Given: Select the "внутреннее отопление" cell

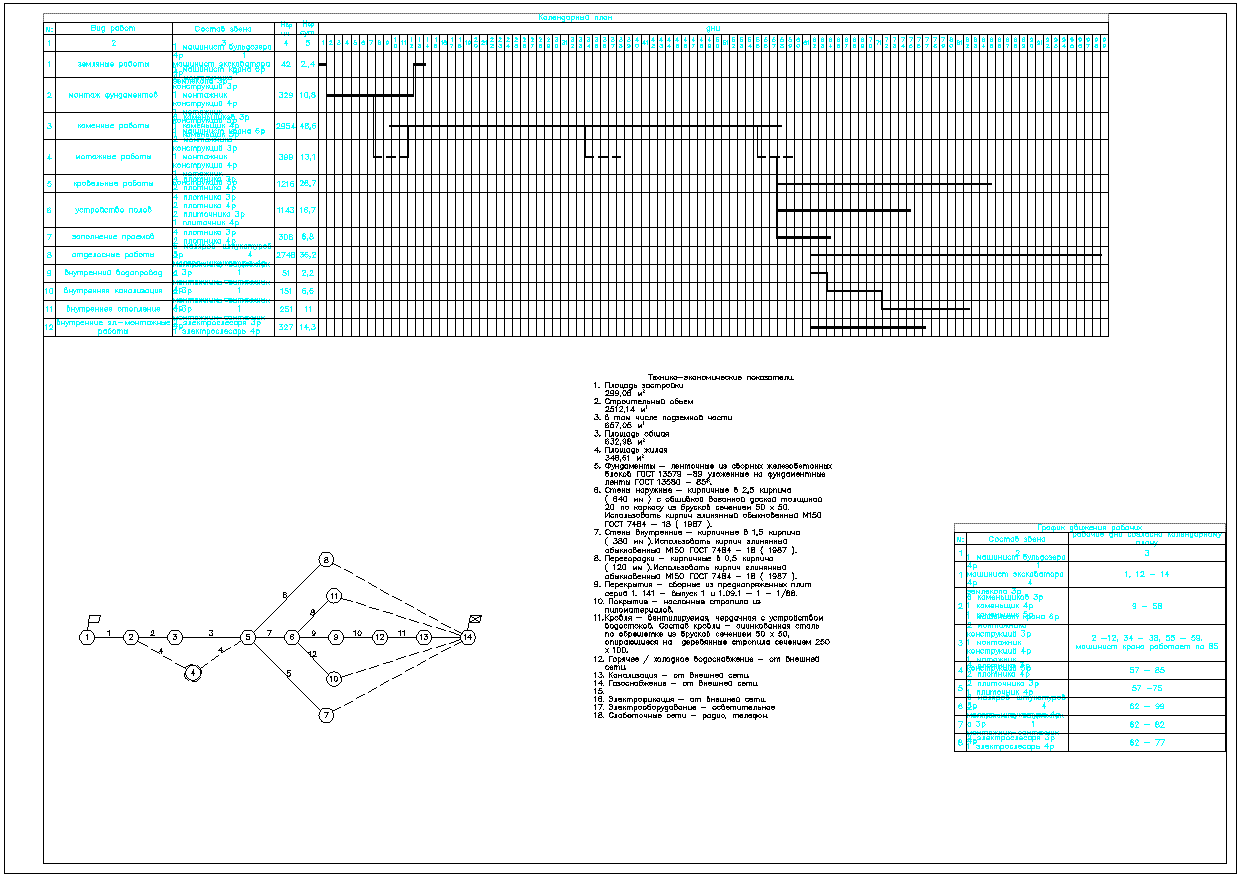Looking at the screenshot, I should click(114, 309).
